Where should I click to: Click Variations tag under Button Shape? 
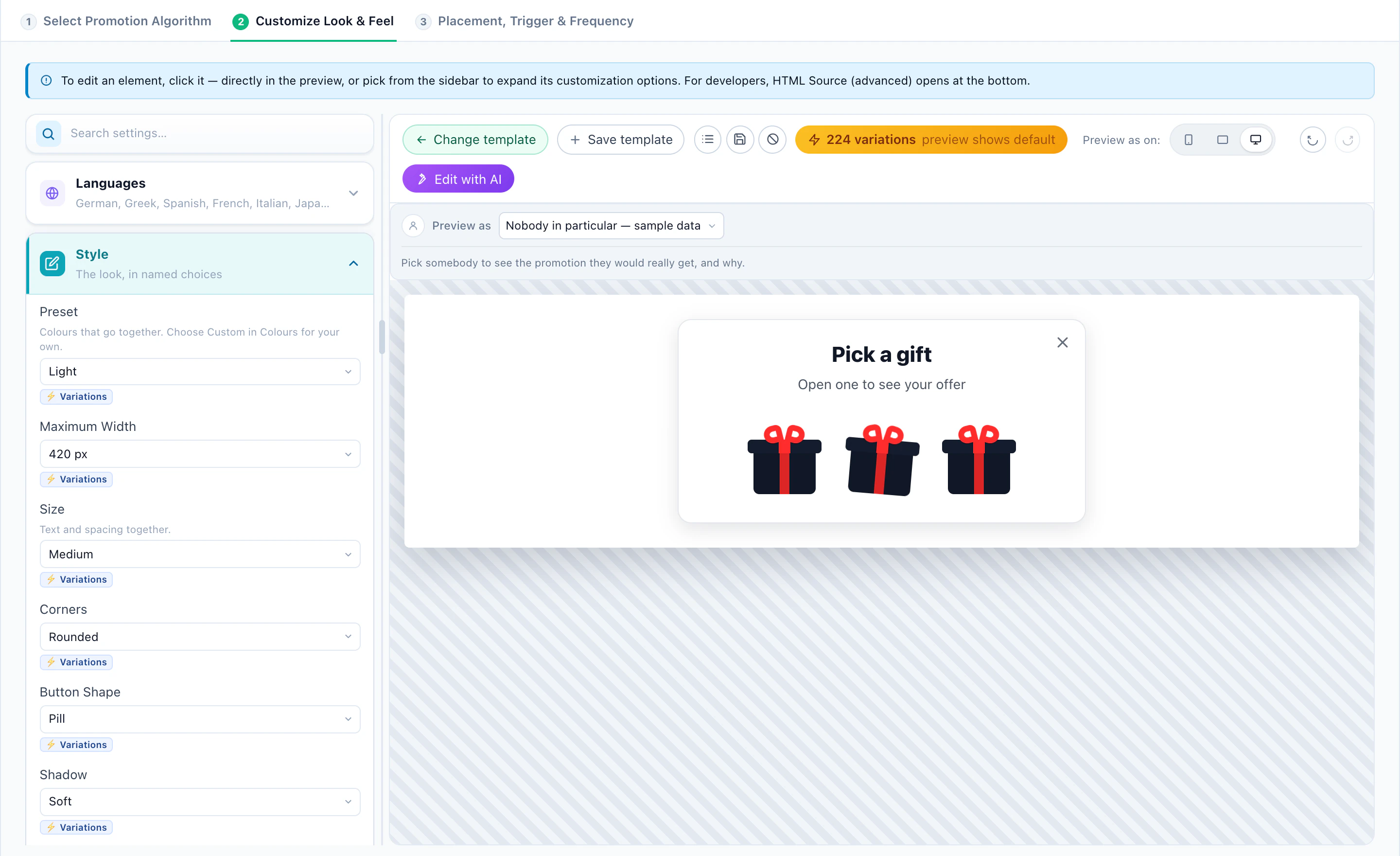[76, 745]
